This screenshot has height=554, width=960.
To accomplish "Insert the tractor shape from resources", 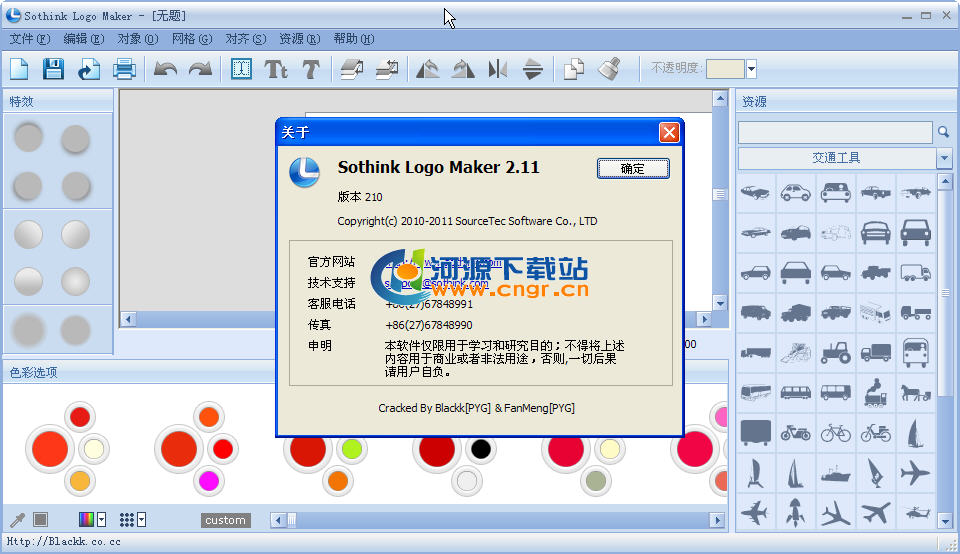I will tap(836, 353).
